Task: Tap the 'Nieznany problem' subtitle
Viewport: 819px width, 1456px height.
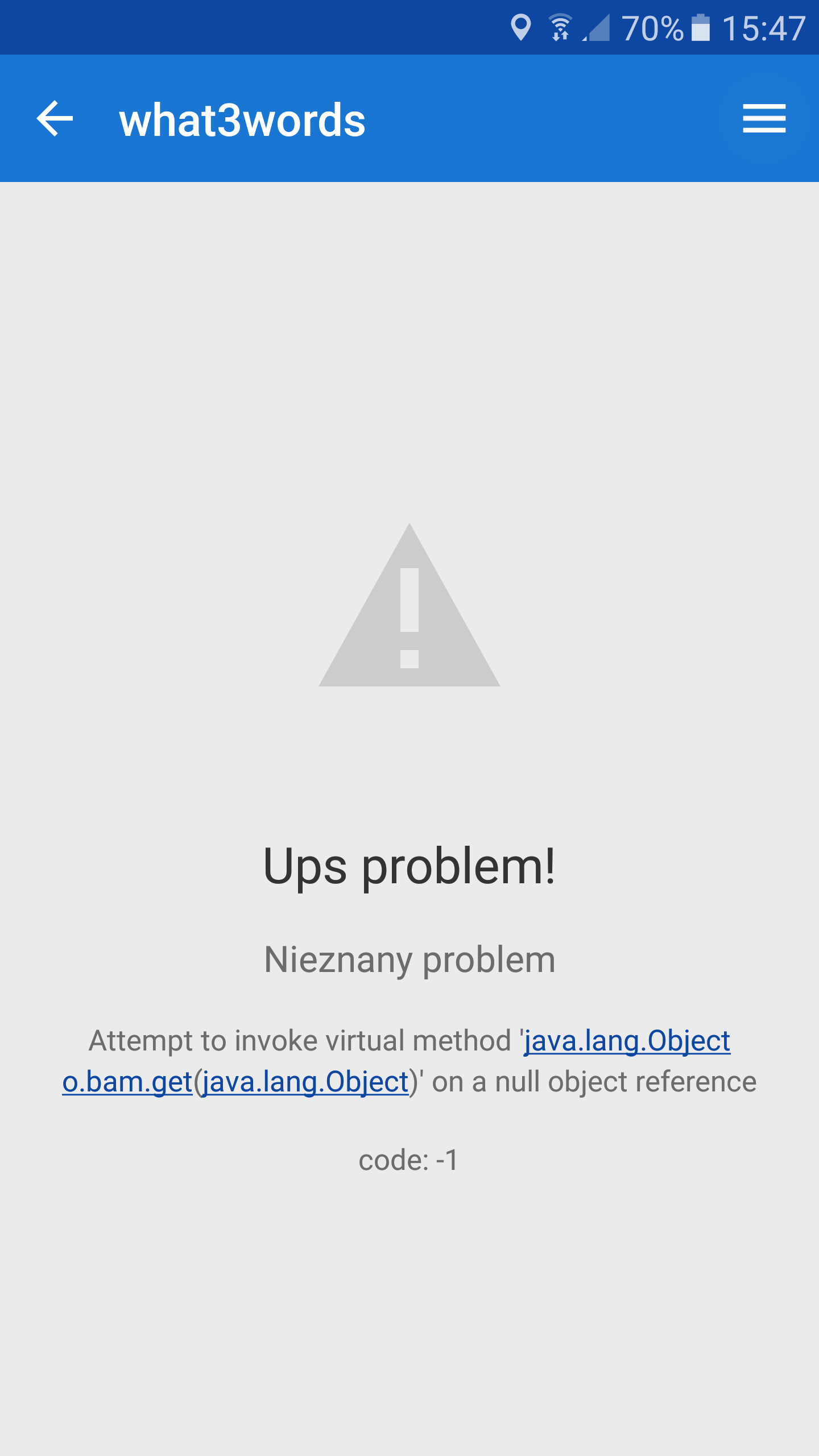Action: pos(409,960)
